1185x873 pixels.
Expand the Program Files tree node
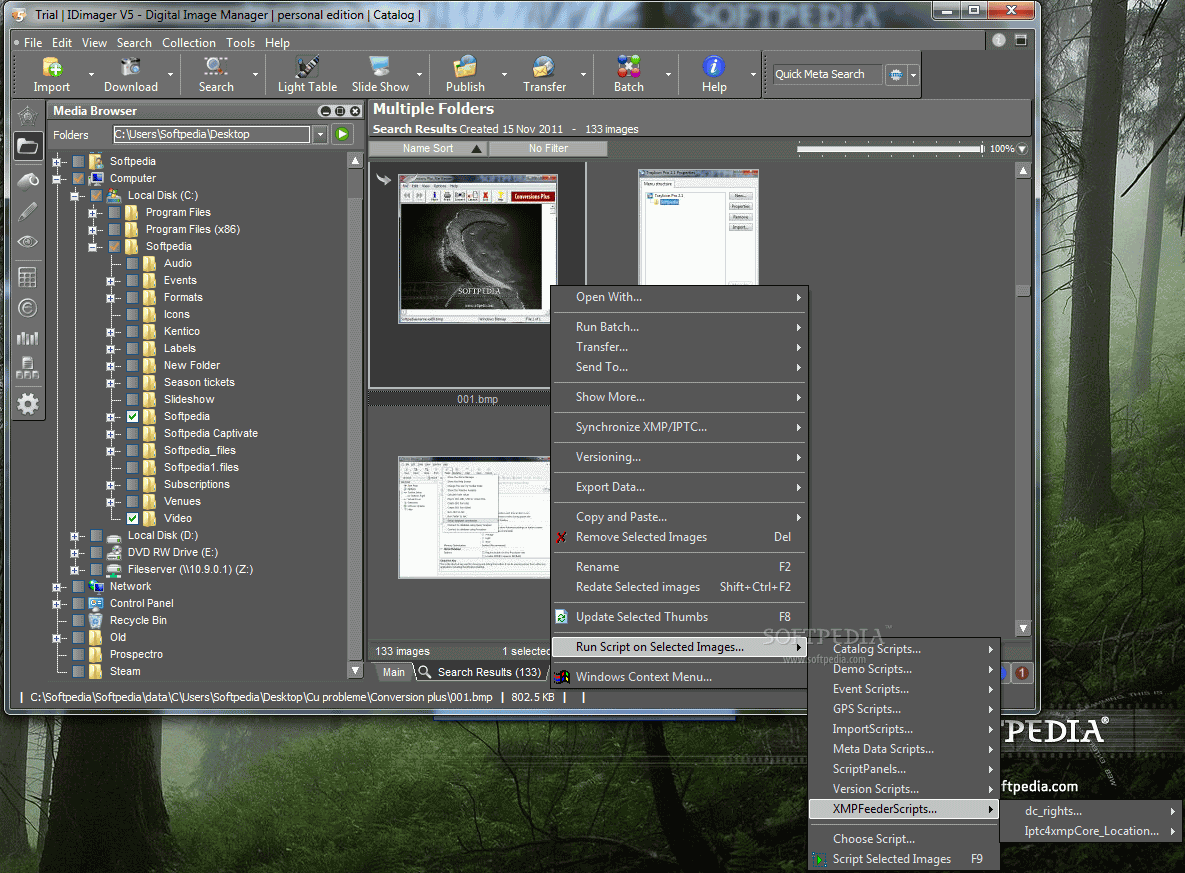point(92,212)
